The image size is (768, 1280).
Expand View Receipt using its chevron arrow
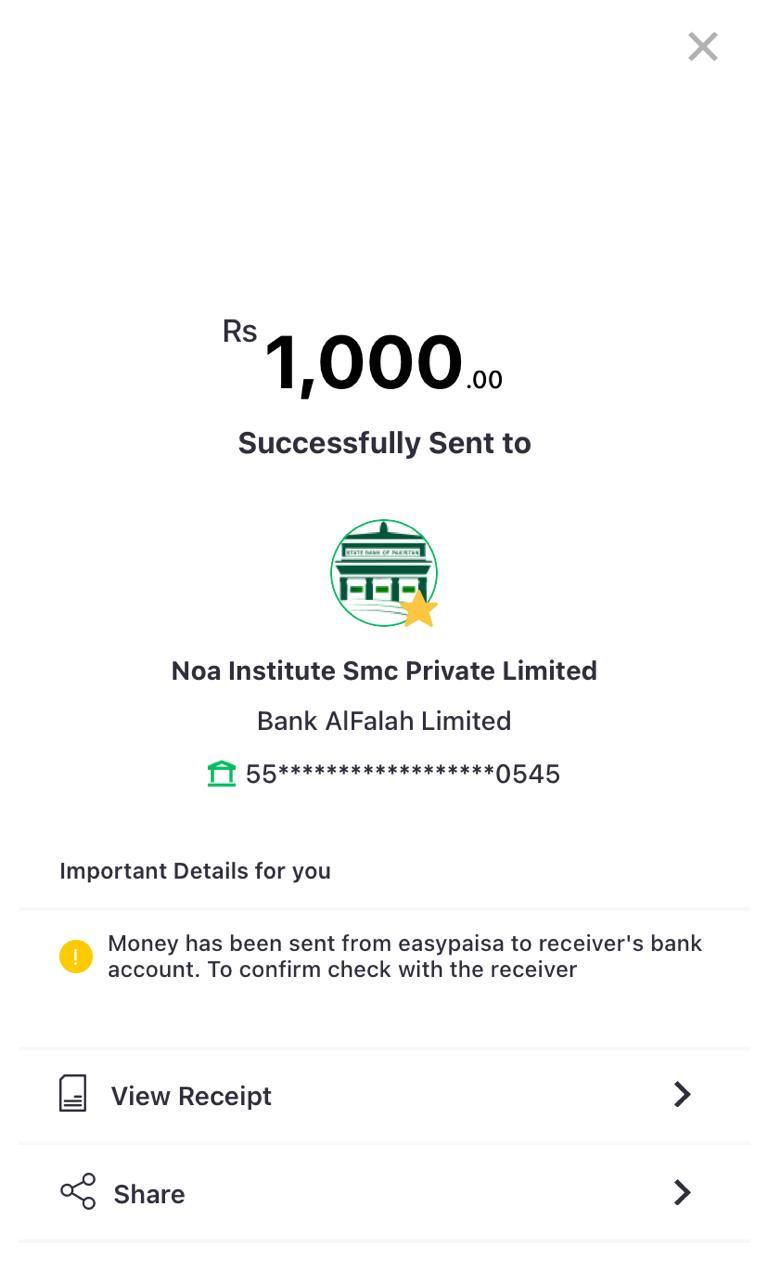pyautogui.click(x=682, y=1095)
